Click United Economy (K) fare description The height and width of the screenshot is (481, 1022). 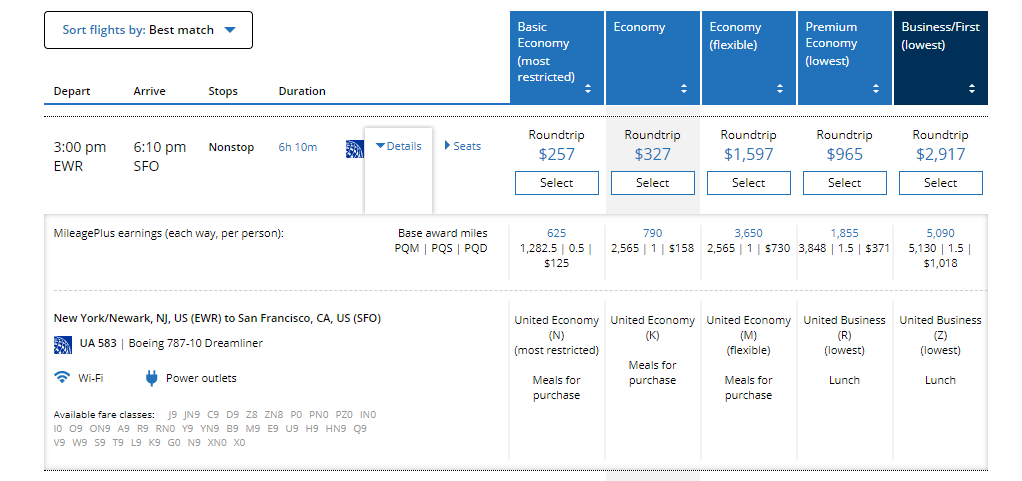click(x=652, y=328)
